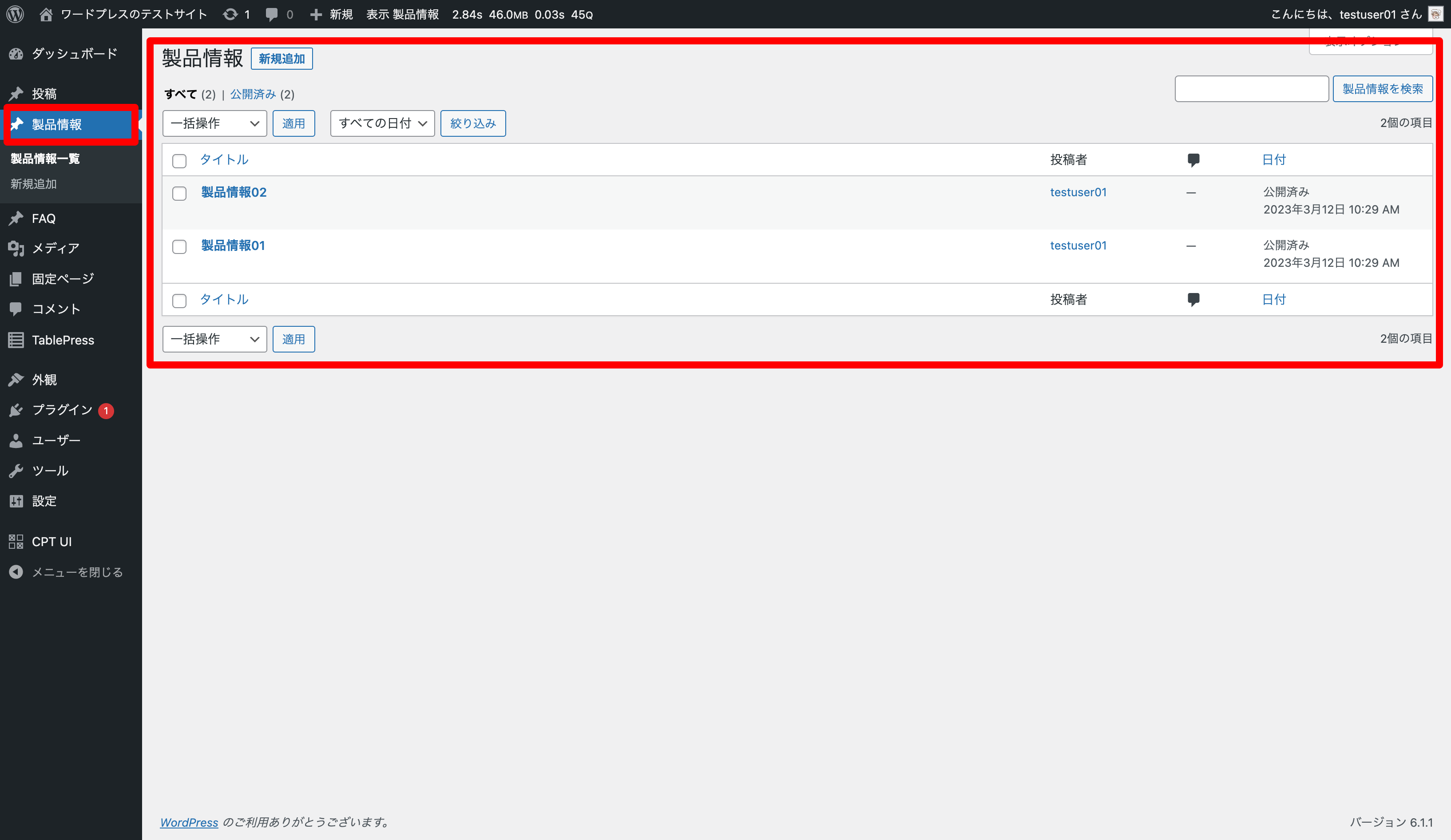Click the 製品情報 pin icon in sidebar
The image size is (1451, 840).
tap(16, 124)
